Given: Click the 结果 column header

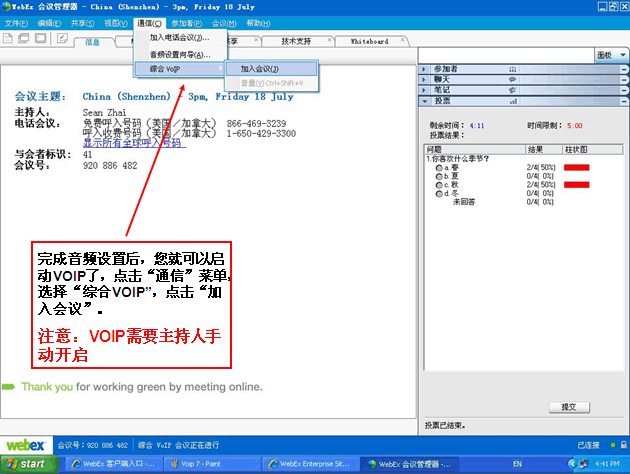Looking at the screenshot, I should [544, 150].
